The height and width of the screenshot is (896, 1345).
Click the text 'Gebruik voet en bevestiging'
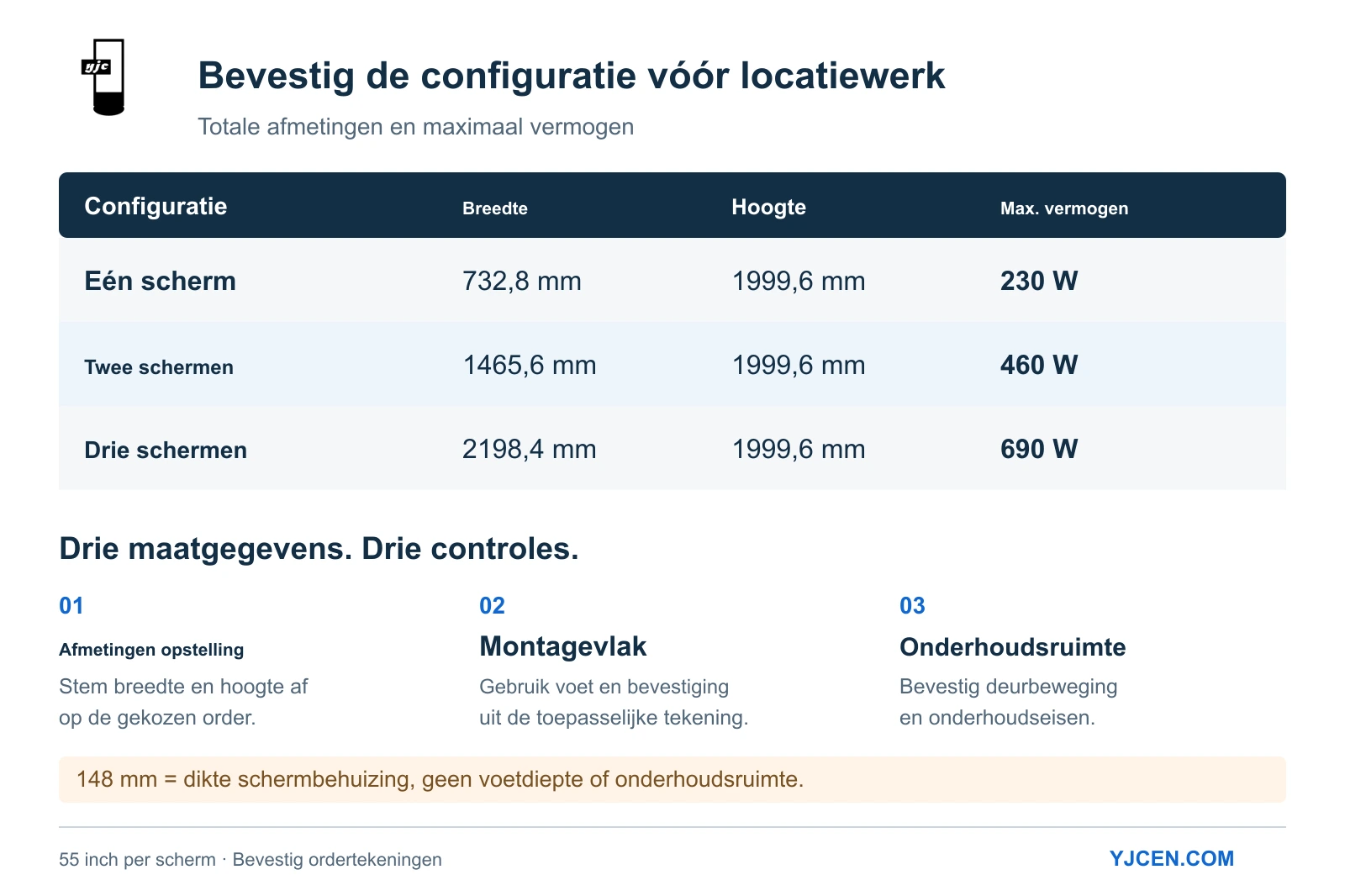tap(604, 687)
